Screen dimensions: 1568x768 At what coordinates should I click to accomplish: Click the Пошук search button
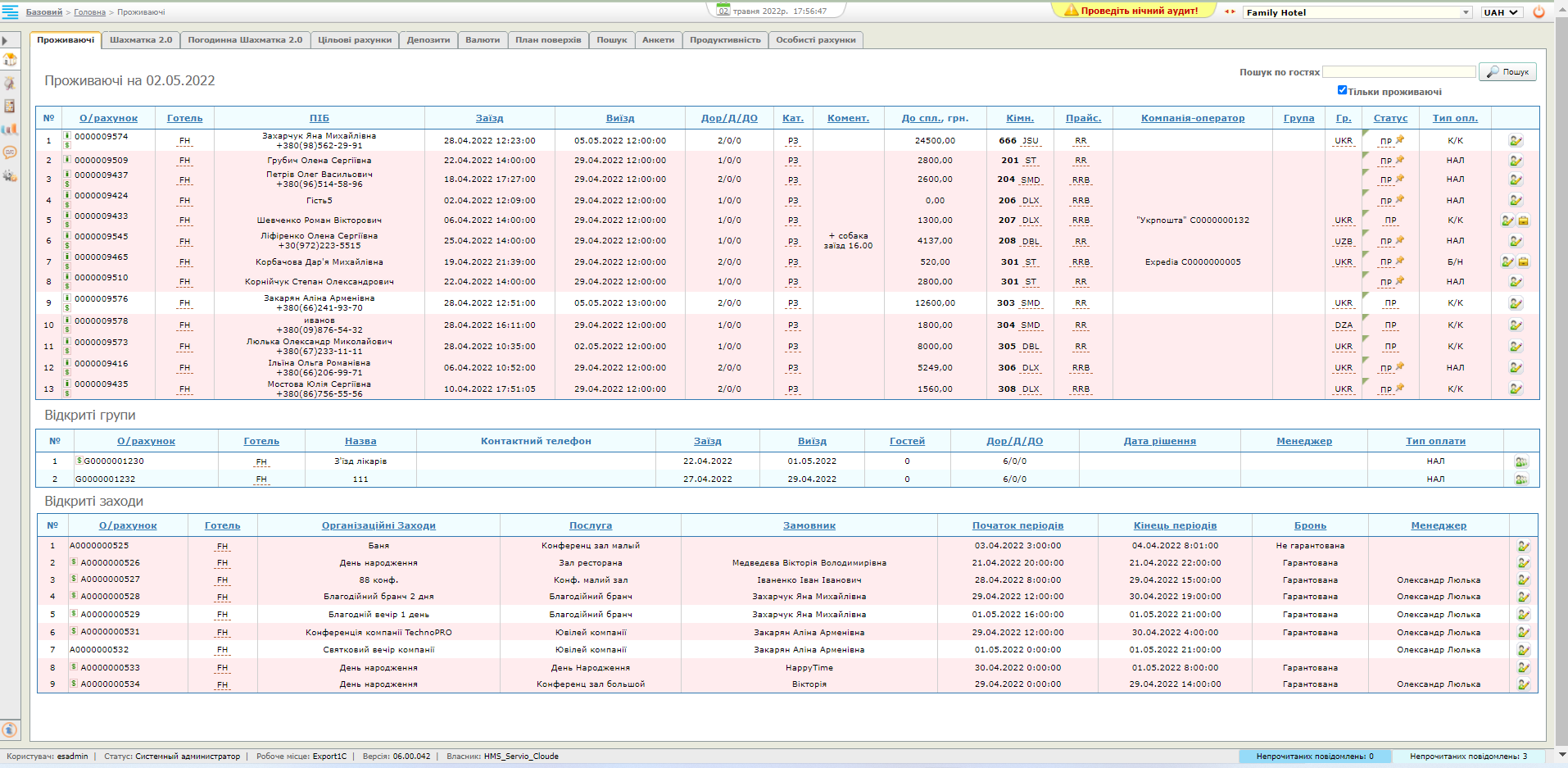click(x=1507, y=72)
